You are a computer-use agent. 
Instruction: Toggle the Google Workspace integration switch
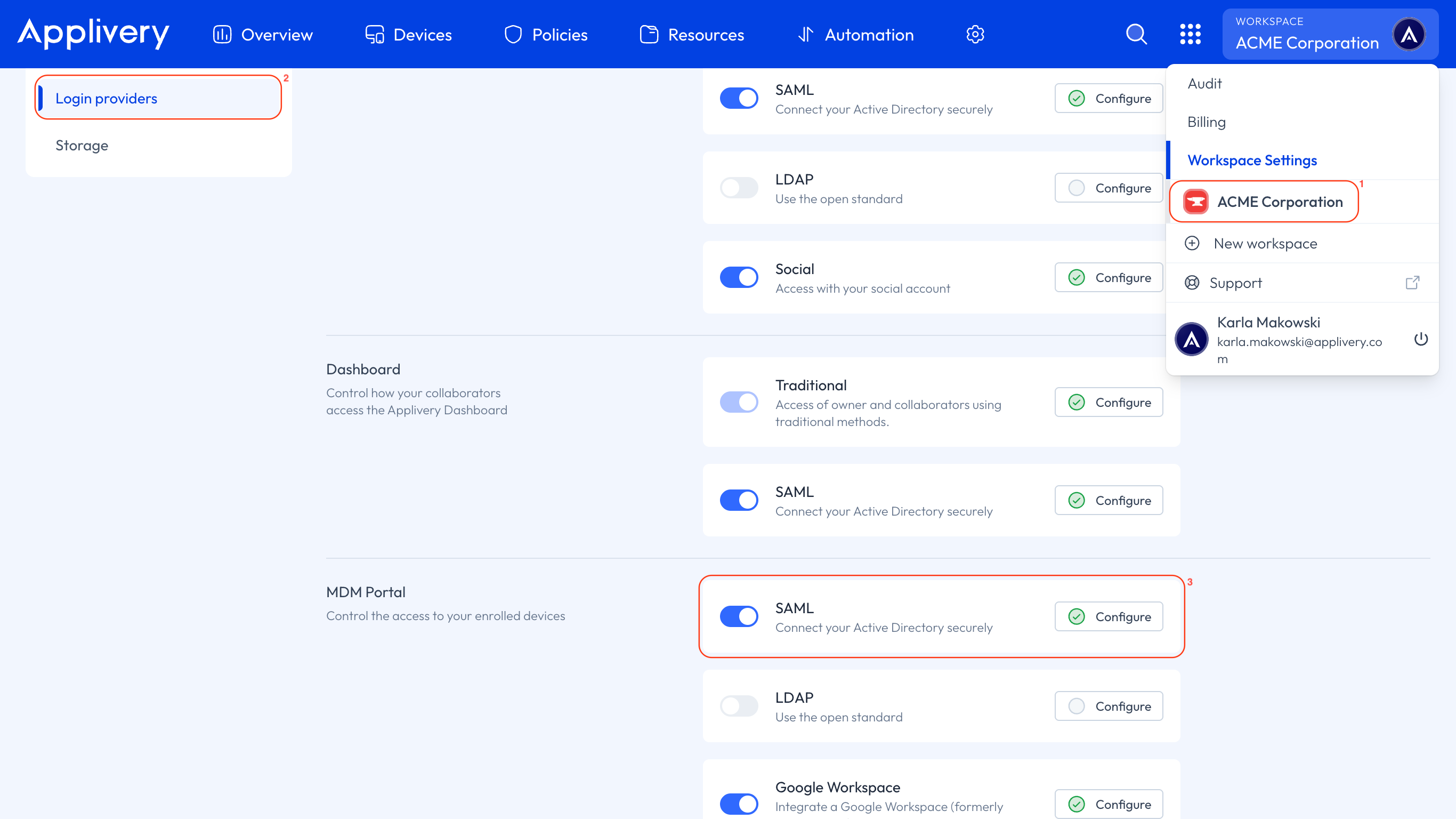[x=739, y=803]
